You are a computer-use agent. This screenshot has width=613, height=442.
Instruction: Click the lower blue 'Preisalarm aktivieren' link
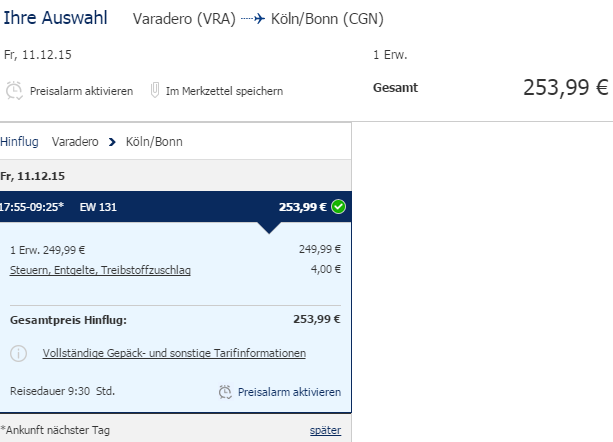[289, 392]
